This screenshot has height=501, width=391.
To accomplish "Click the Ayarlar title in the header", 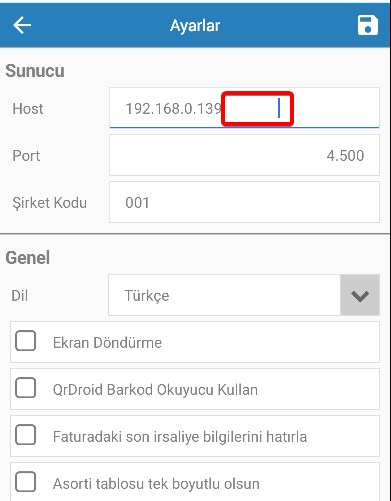I will pyautogui.click(x=195, y=26).
